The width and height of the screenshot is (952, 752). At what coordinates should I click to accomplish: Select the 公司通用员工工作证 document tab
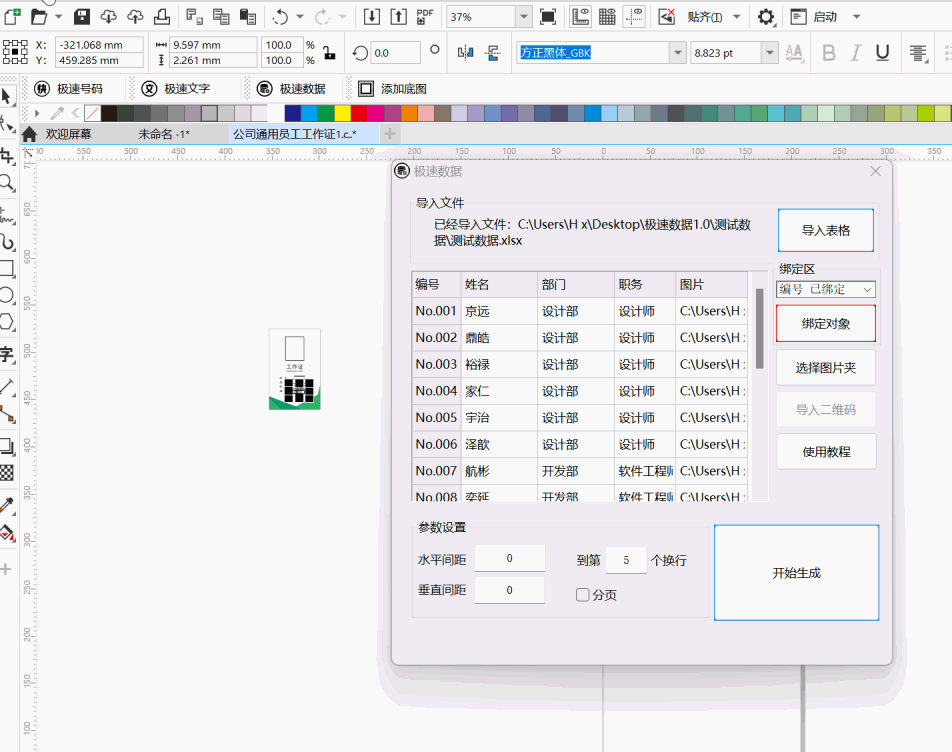pos(295,134)
